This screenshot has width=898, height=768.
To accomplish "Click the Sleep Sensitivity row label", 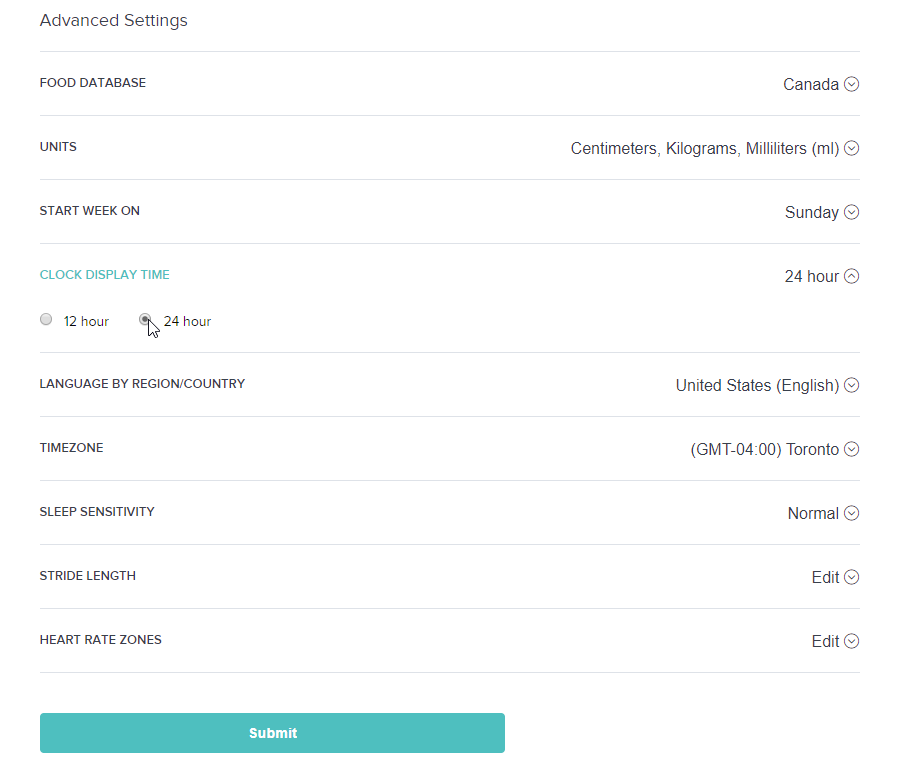I will 97,512.
